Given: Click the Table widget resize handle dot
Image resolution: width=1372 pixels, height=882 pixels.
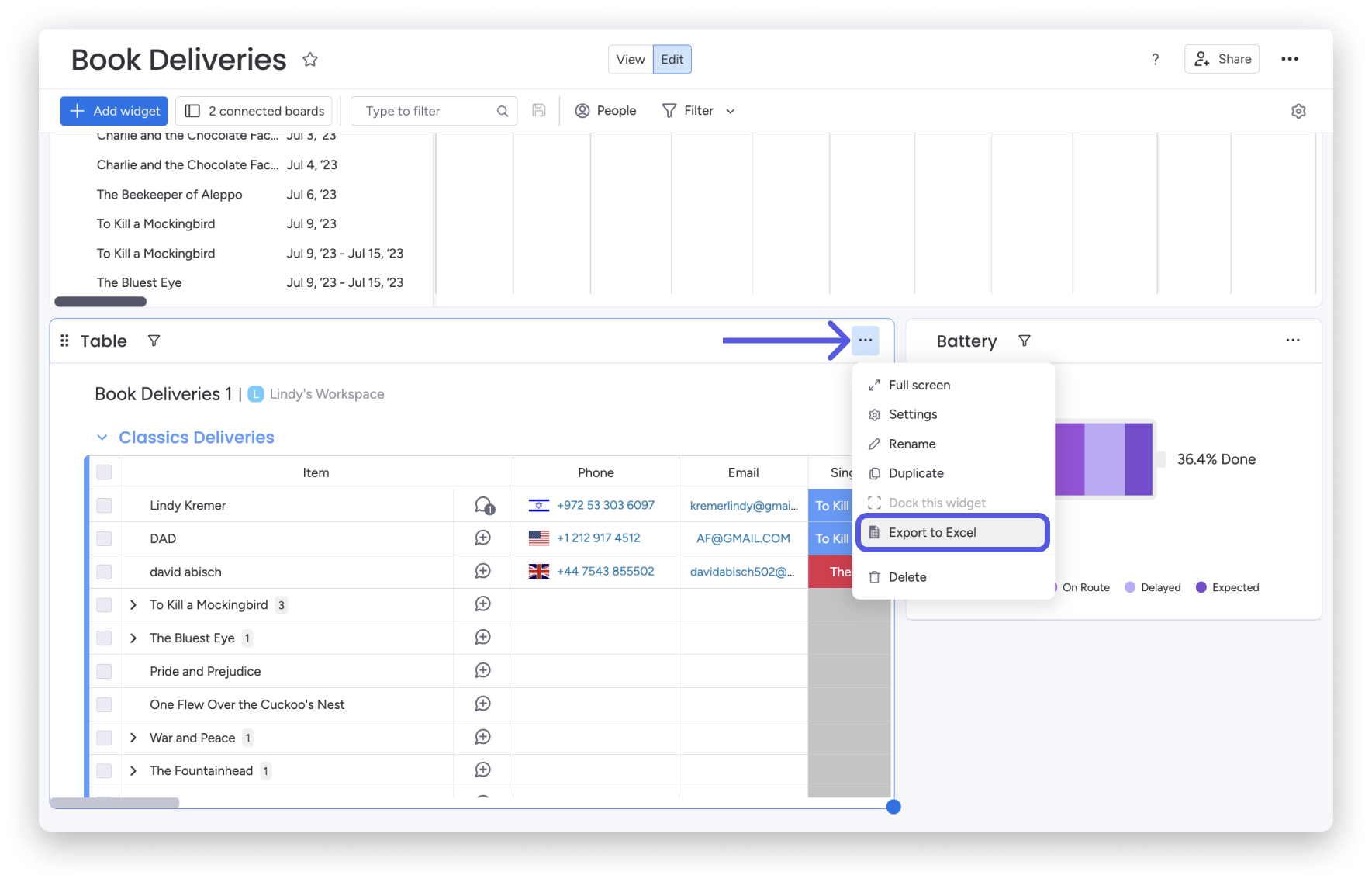Looking at the screenshot, I should 893,807.
